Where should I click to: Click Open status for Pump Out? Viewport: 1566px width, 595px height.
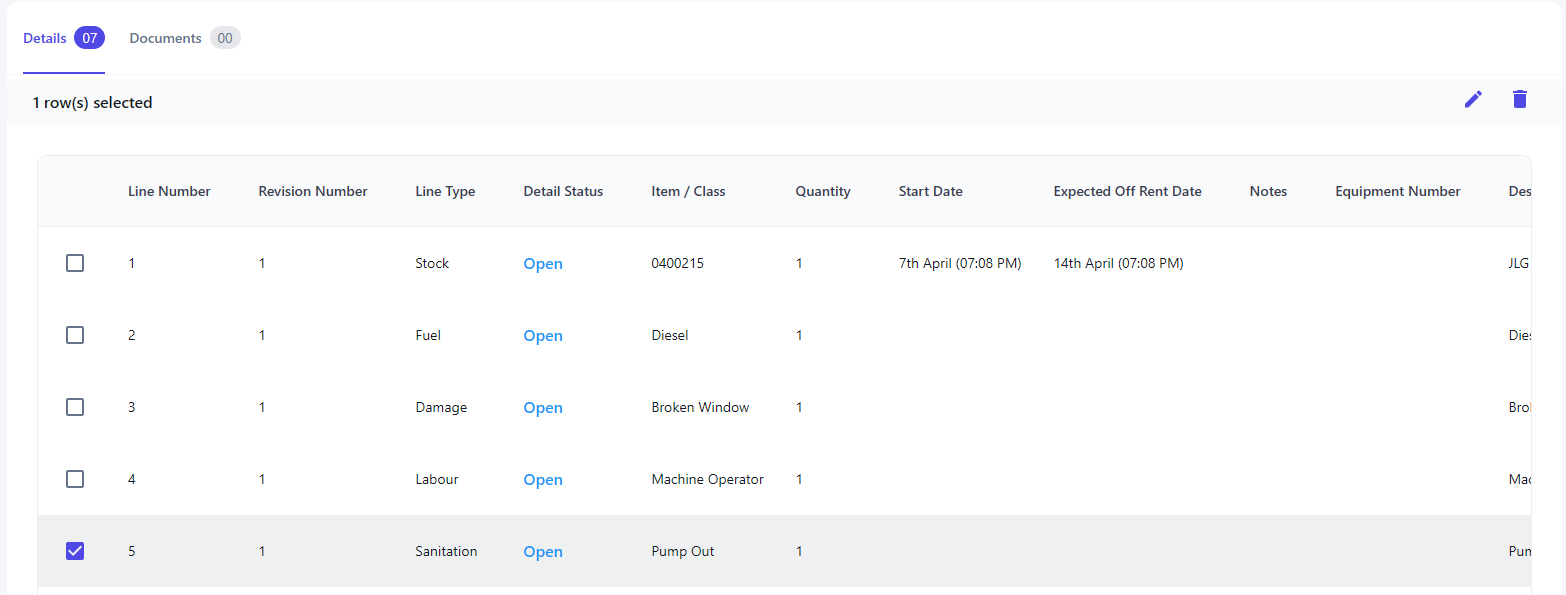tap(543, 552)
